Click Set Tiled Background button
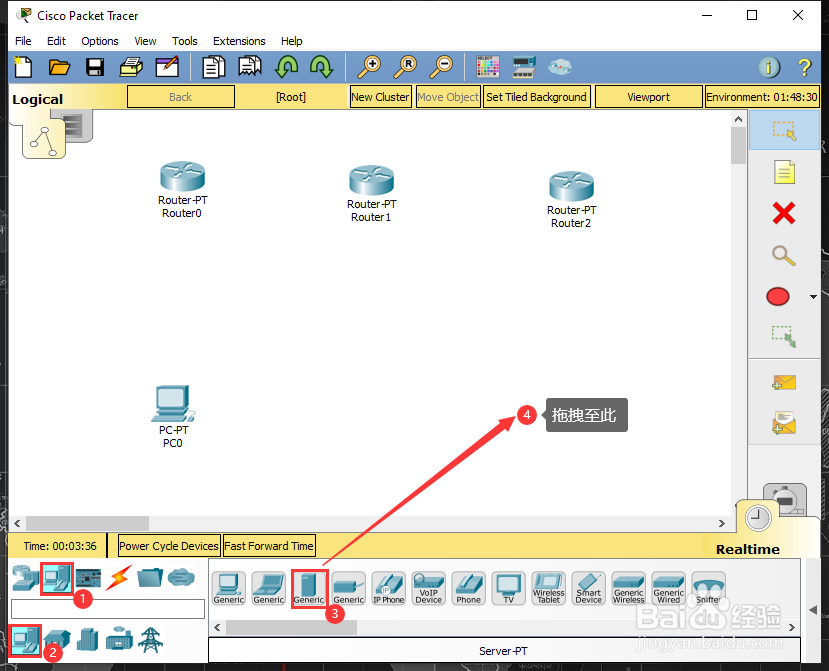 pyautogui.click(x=536, y=97)
